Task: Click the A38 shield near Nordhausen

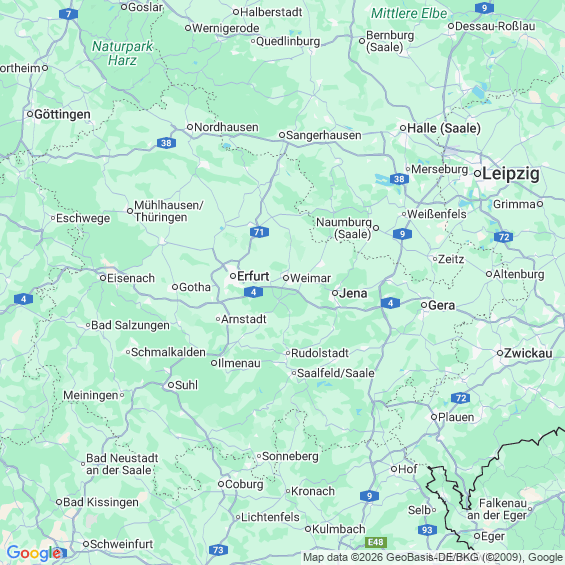Action: click(166, 143)
